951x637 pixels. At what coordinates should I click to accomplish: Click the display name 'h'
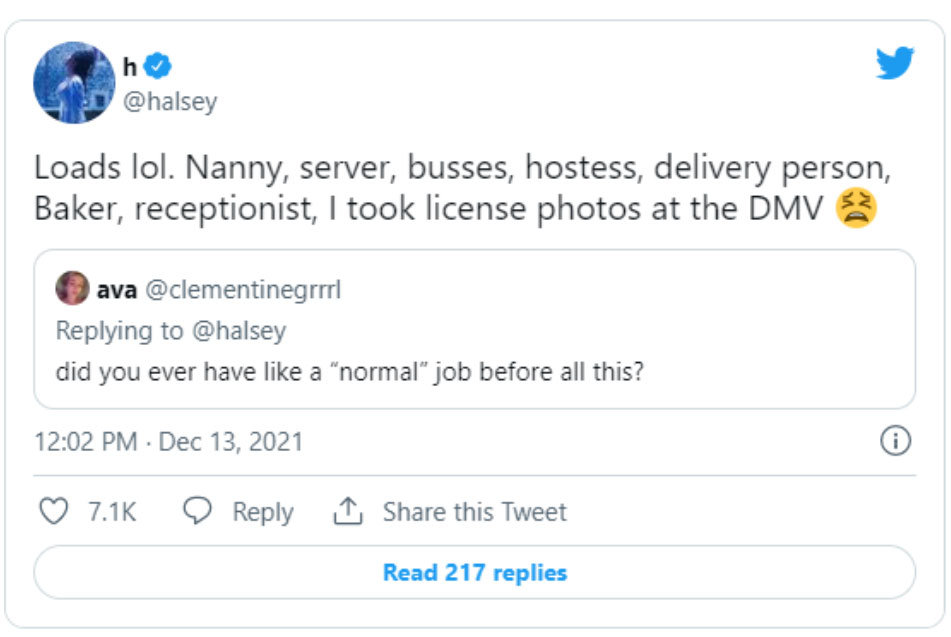coord(129,67)
